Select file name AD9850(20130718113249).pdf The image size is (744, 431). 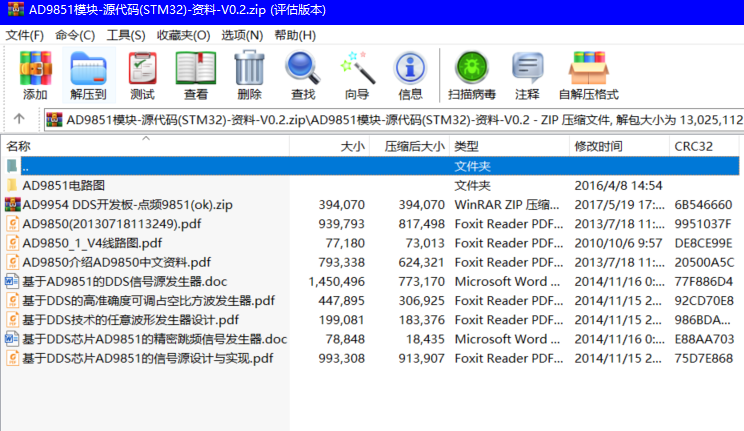click(x=112, y=224)
